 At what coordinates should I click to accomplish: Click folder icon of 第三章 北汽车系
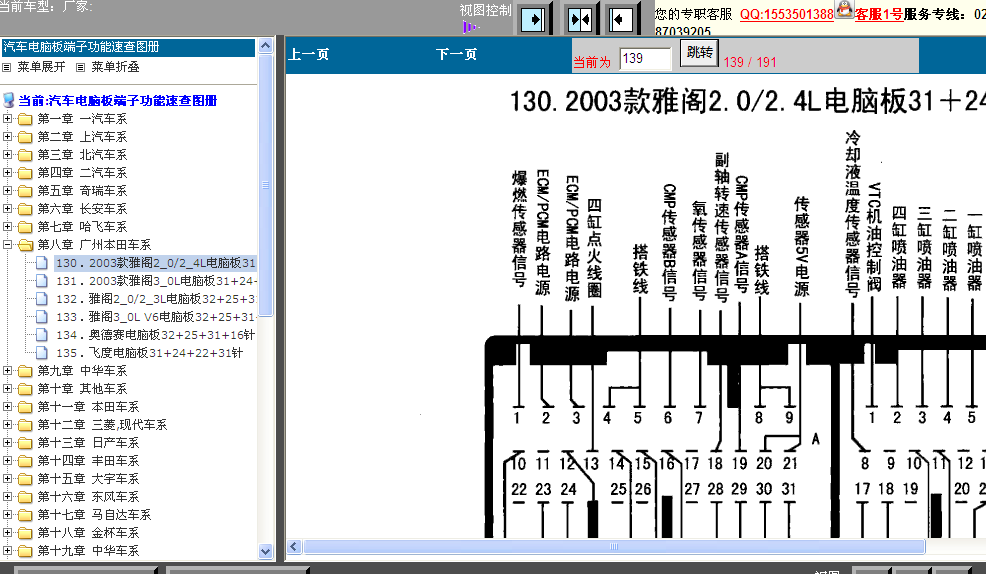click(x=25, y=155)
